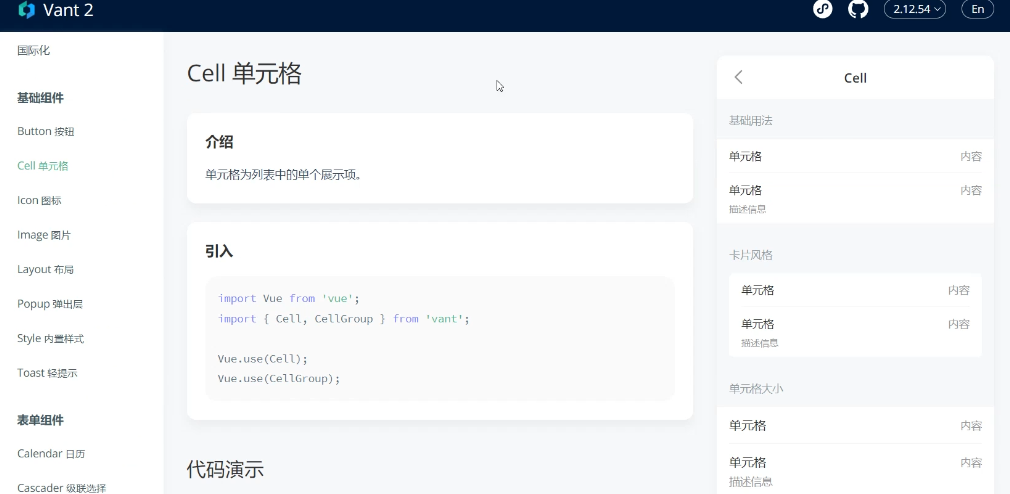The height and width of the screenshot is (494, 1010).
Task: Click the code line Vue.use(Cell);
Action: pyautogui.click(x=263, y=359)
